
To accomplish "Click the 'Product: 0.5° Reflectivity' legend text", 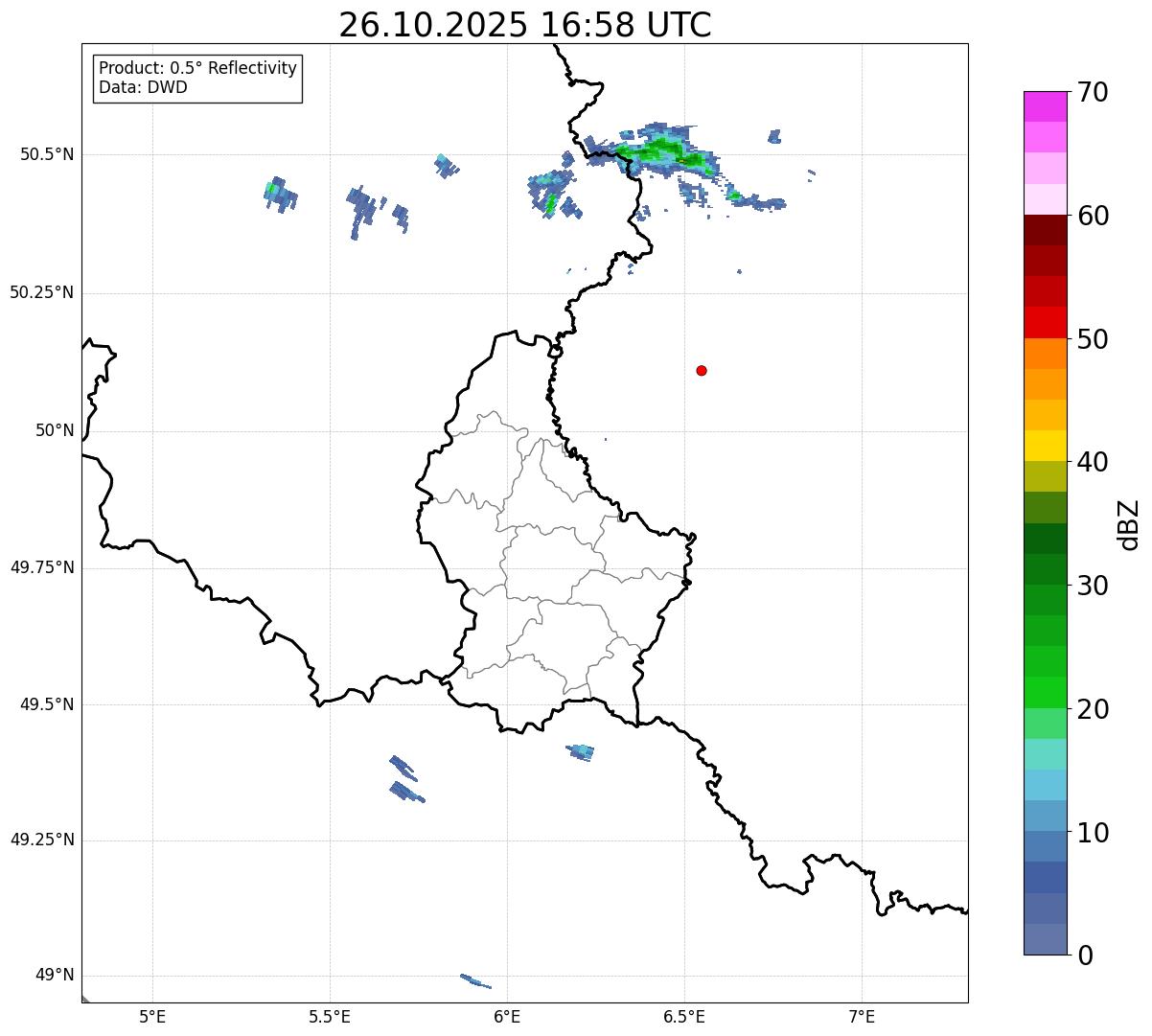I will click(x=197, y=68).
